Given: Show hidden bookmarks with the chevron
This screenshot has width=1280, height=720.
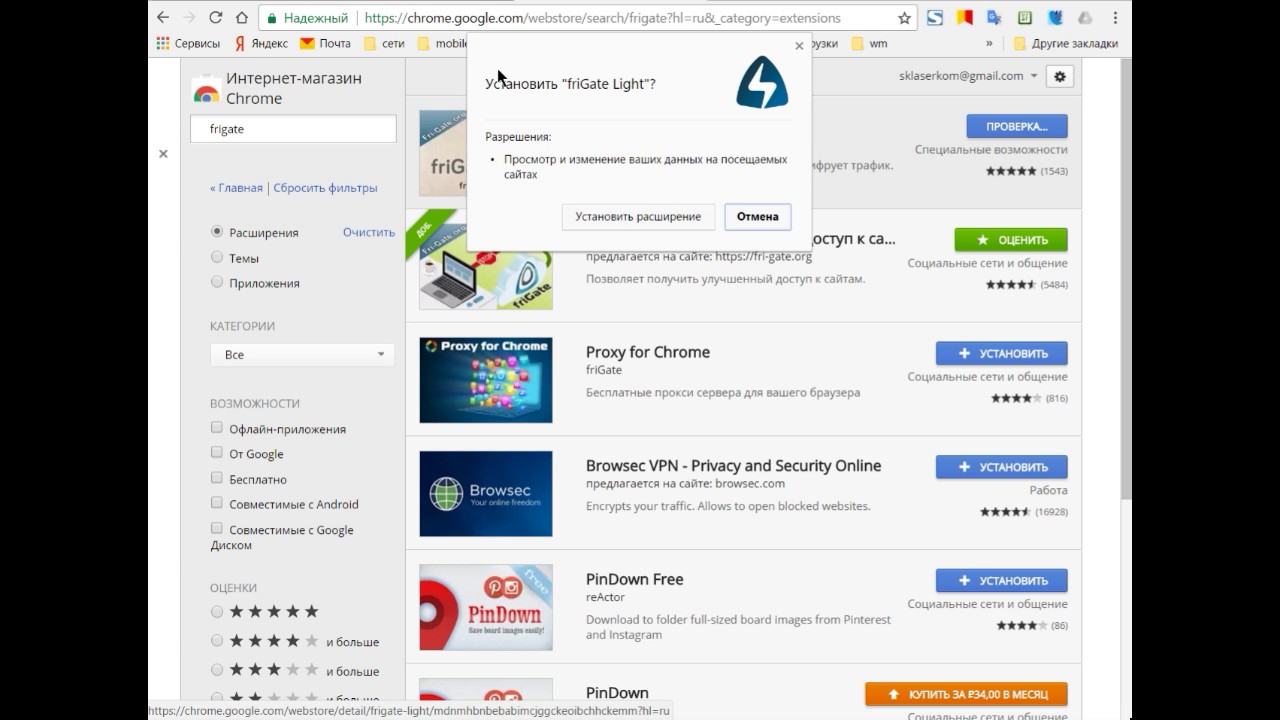Looking at the screenshot, I should pos(989,44).
